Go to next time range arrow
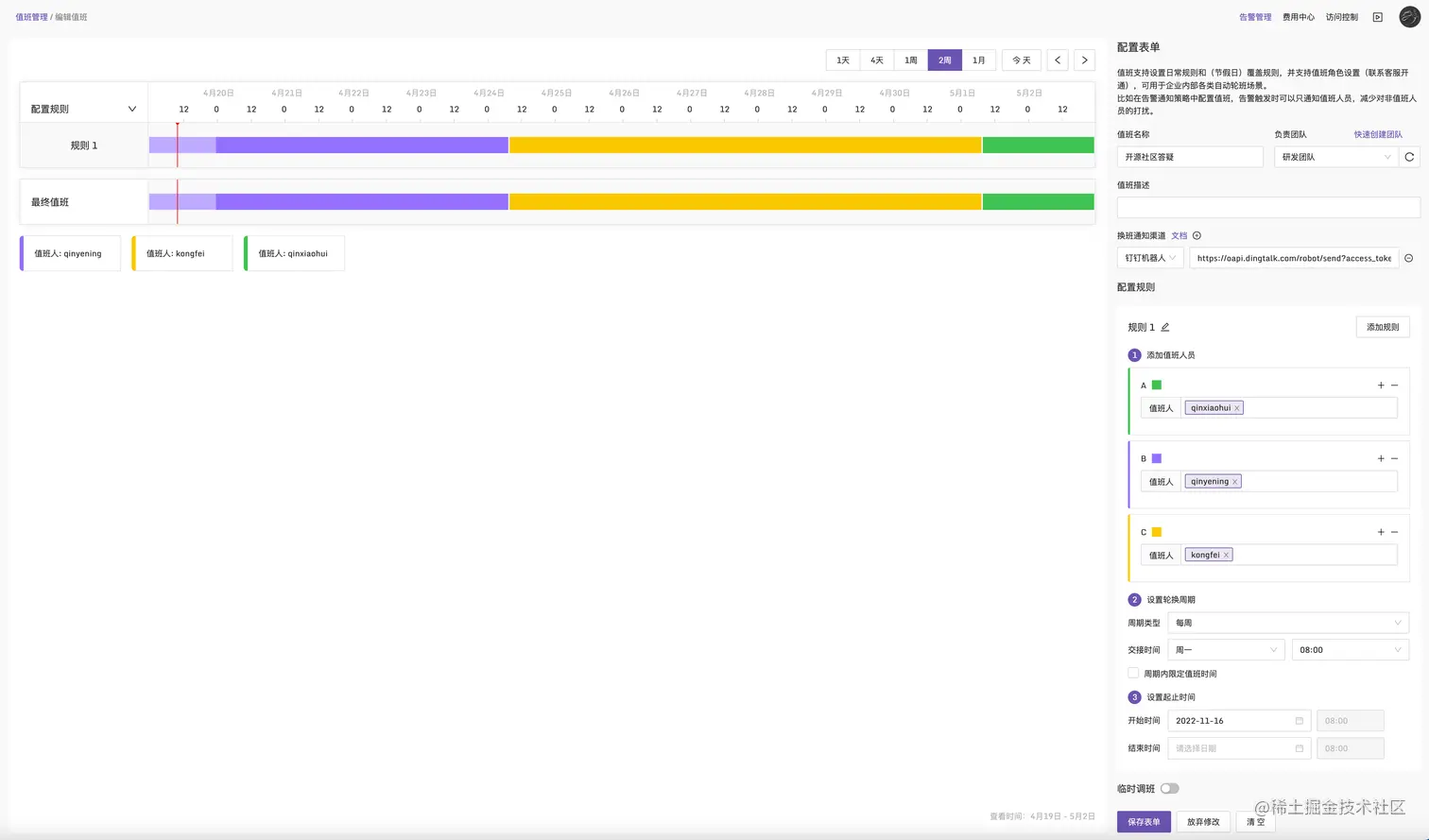1429x840 pixels. (1084, 60)
